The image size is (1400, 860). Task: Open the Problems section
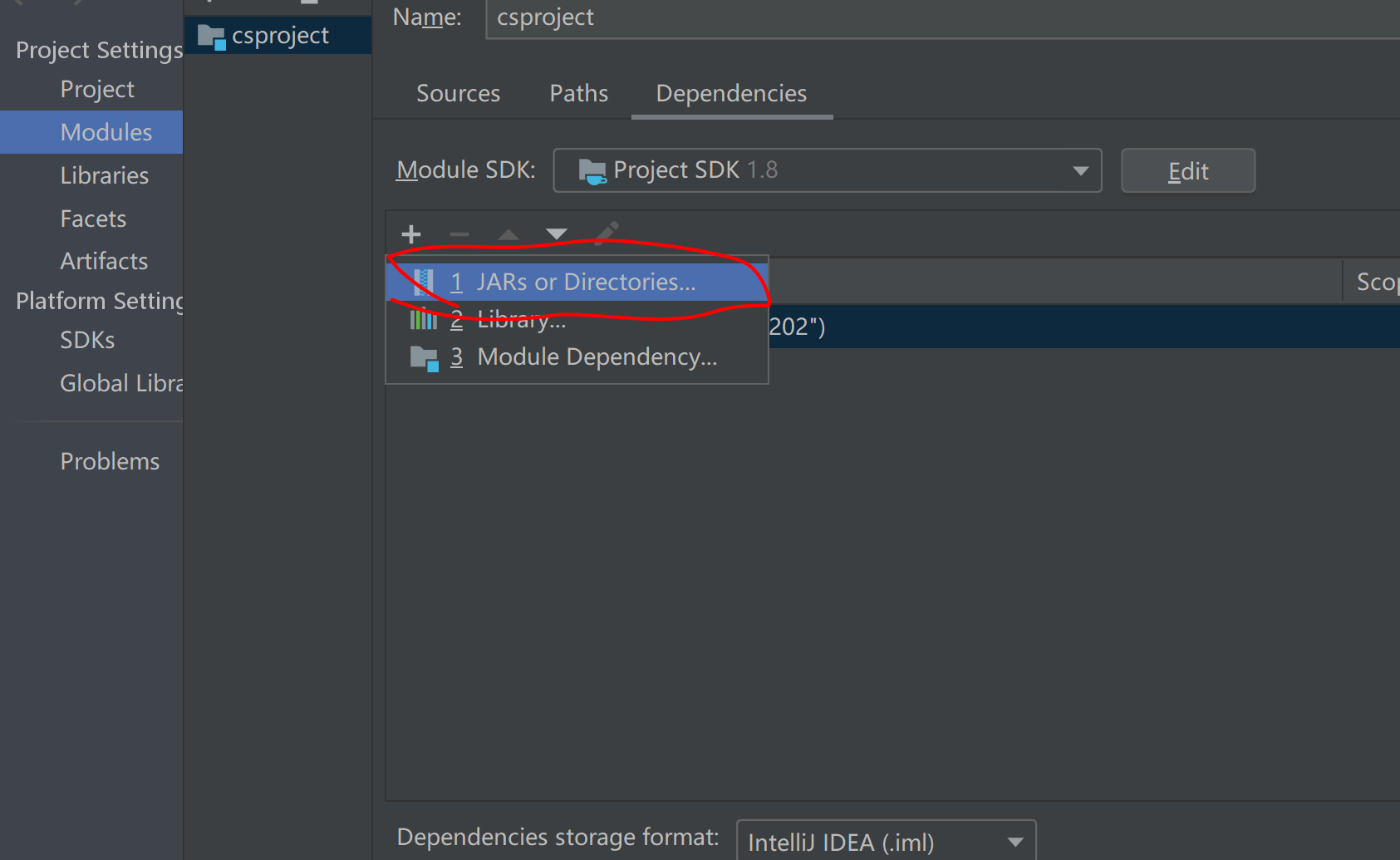pos(110,461)
